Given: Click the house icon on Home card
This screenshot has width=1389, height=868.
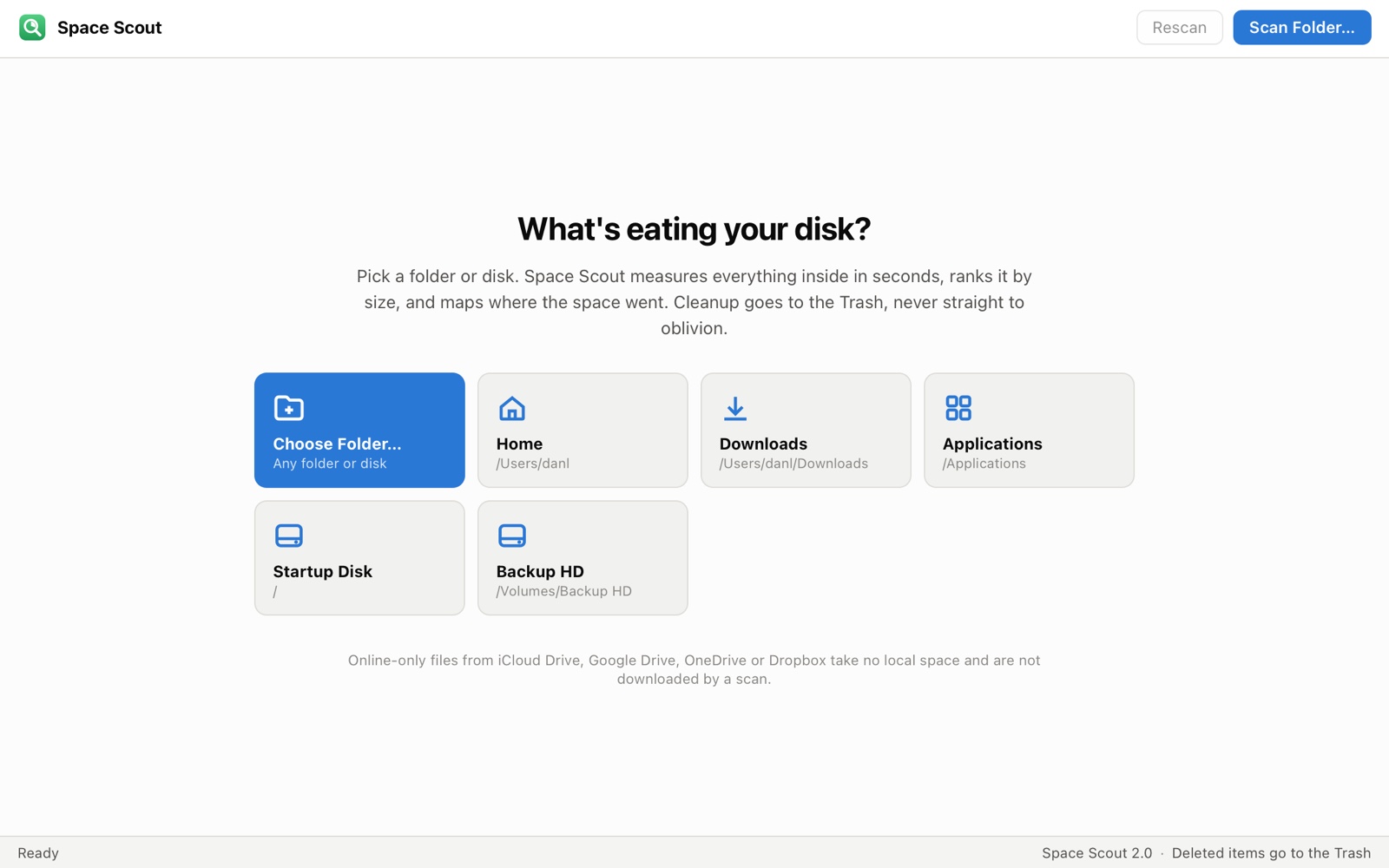Looking at the screenshot, I should [512, 408].
